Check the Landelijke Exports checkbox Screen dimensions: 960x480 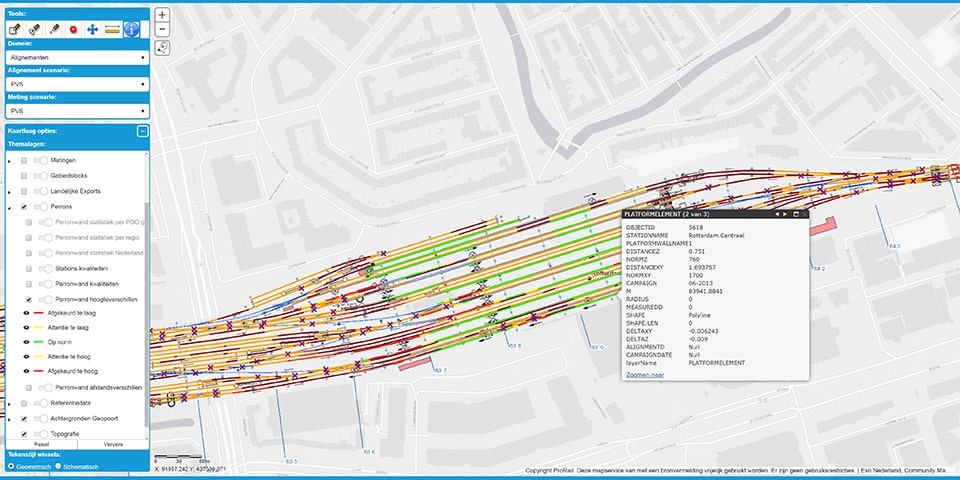(24, 191)
